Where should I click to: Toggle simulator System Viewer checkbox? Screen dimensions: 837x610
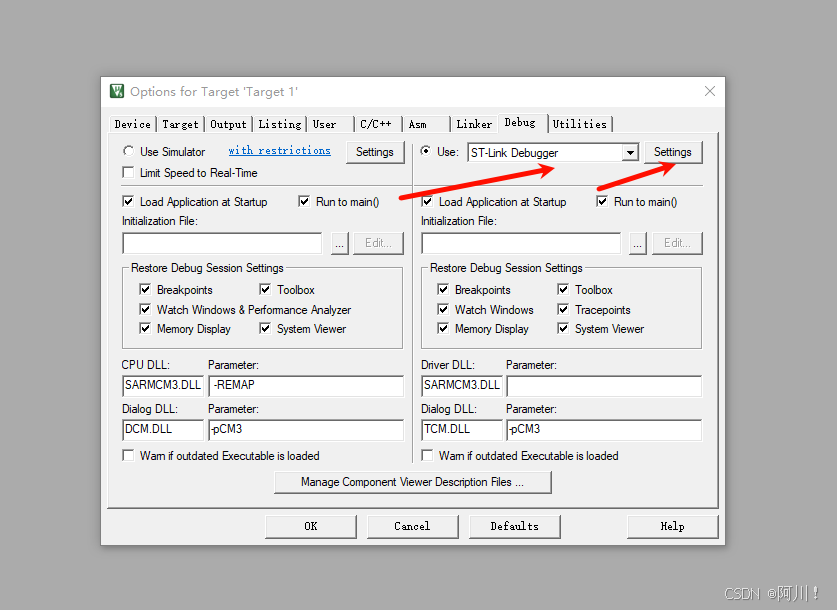(x=265, y=328)
